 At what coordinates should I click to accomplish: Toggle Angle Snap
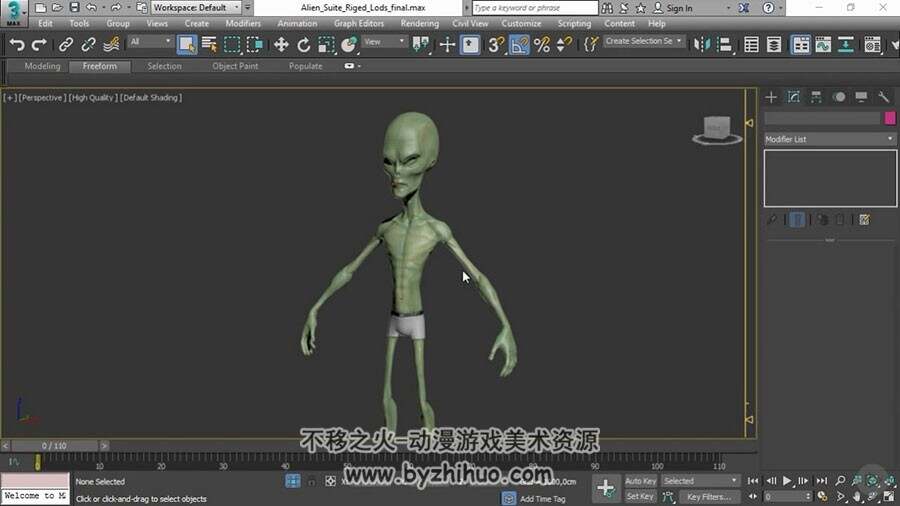tap(518, 44)
